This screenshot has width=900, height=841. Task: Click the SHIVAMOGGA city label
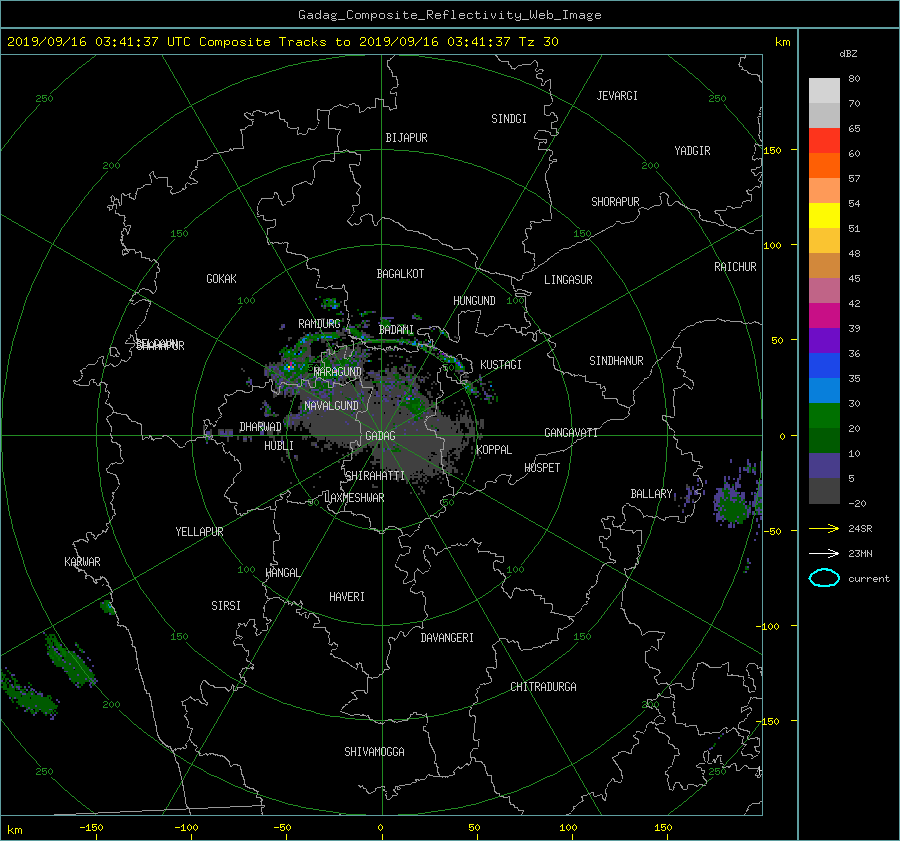click(374, 752)
